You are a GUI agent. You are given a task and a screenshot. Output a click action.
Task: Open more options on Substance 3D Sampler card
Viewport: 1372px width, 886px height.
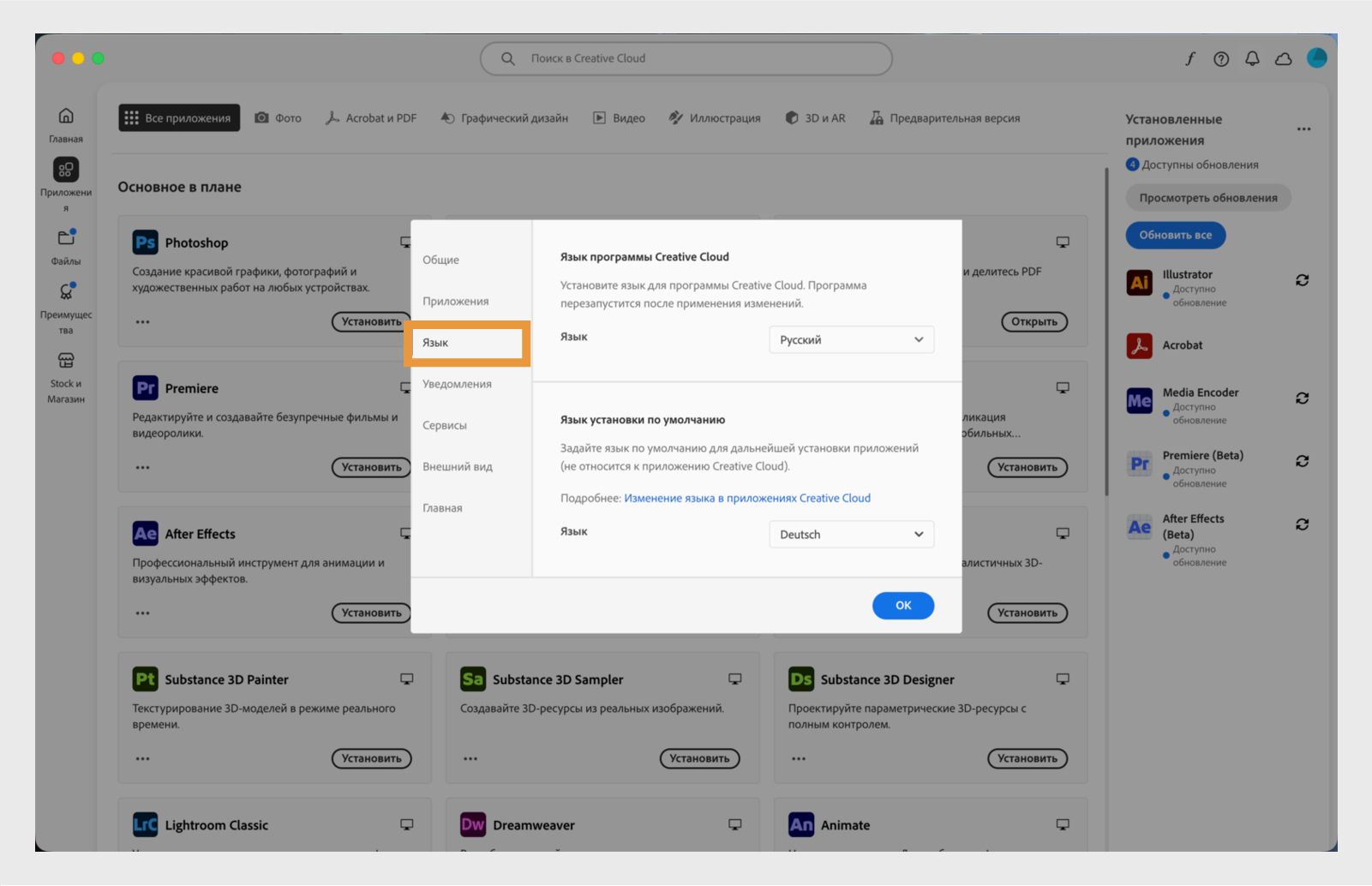(470, 759)
